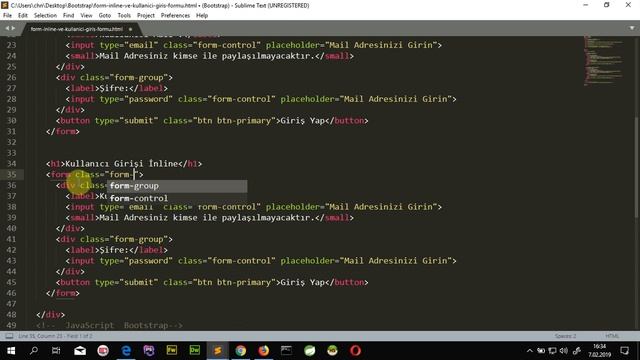This screenshot has height=360, width=640.
Task: Open the volume control in tray
Action: (x=564, y=351)
